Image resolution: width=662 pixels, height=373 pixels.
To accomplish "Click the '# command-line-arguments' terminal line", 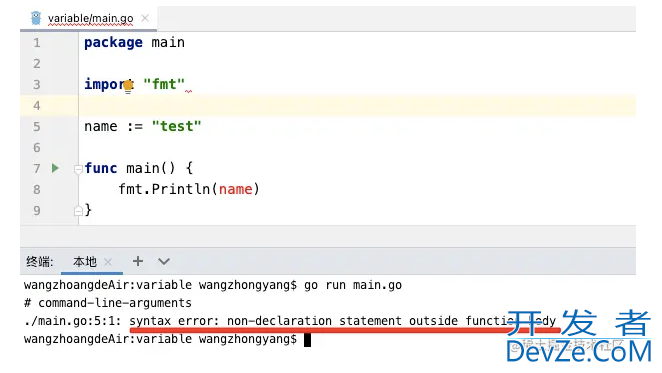I will pos(108,303).
